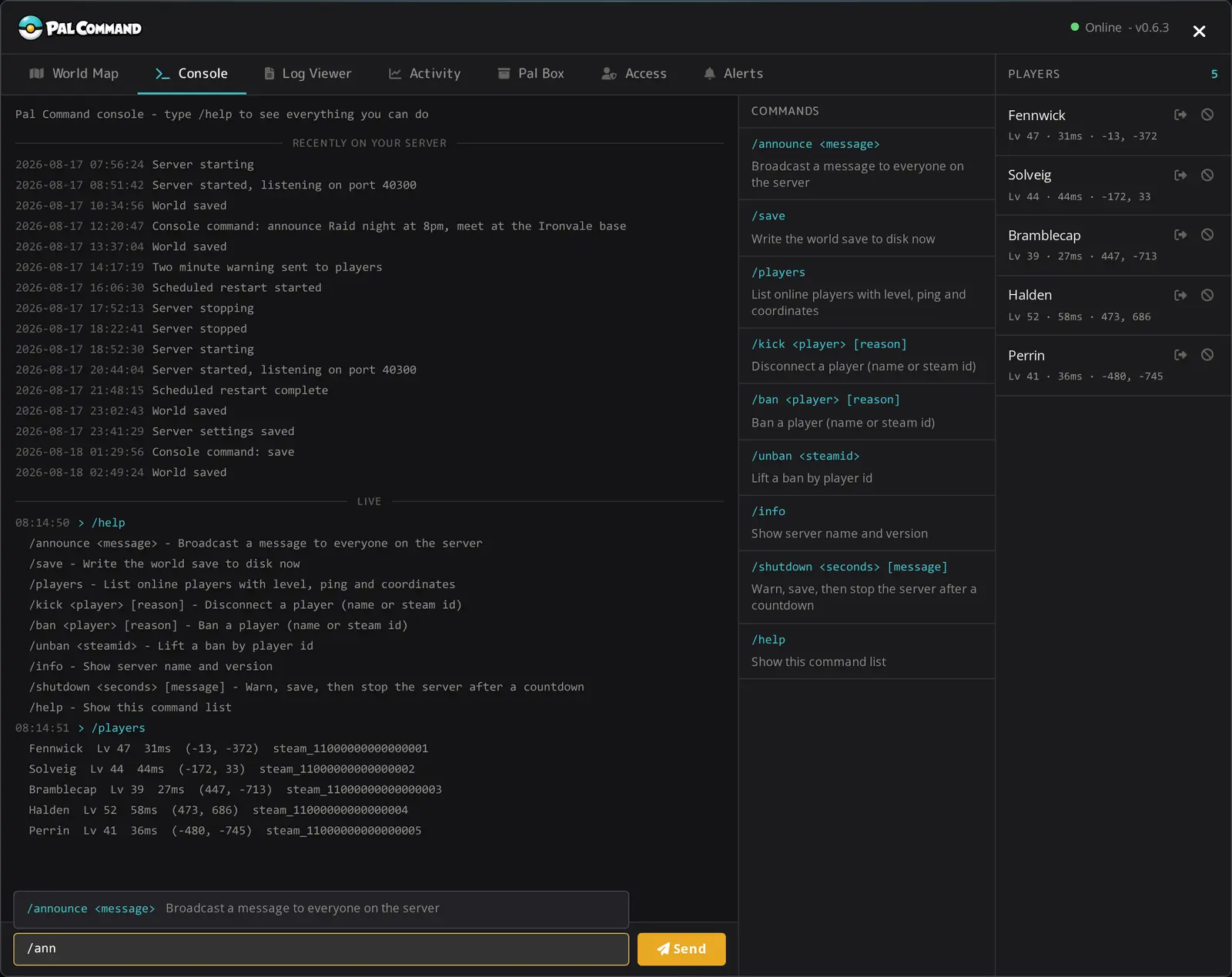Click the player count 5
The width and height of the screenshot is (1232, 977).
[x=1214, y=74]
